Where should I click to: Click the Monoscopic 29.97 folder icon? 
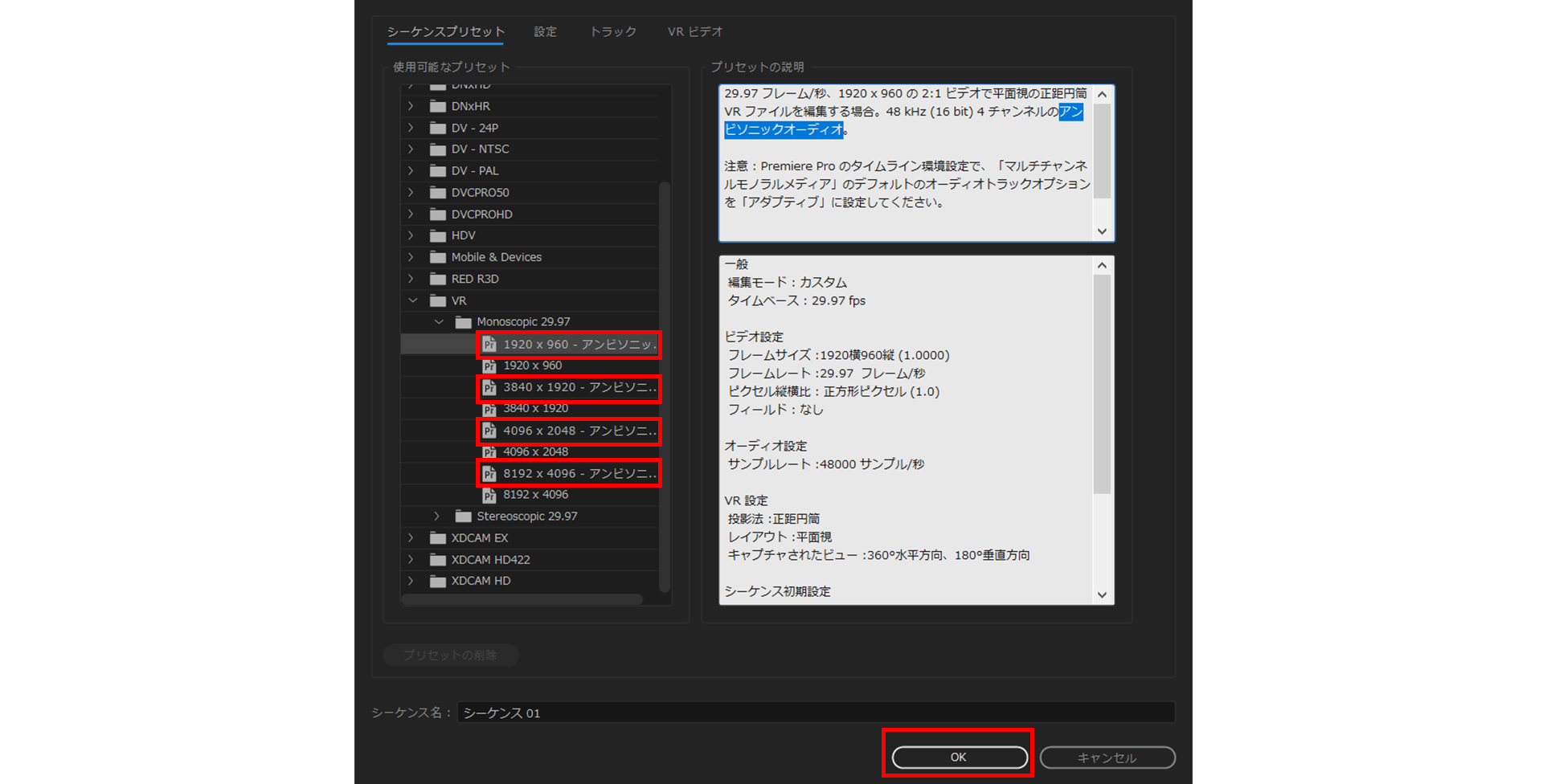tap(464, 322)
